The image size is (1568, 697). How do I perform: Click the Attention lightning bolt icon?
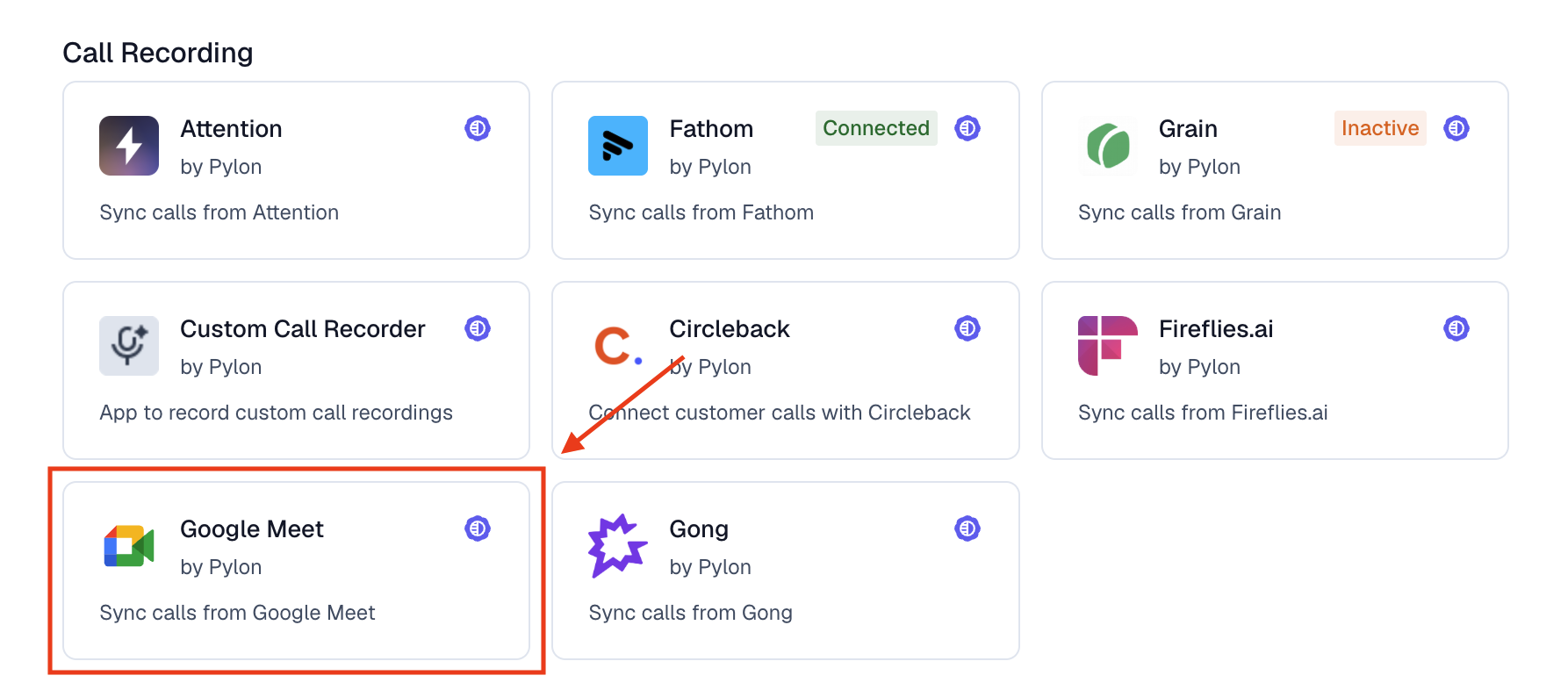tap(129, 146)
